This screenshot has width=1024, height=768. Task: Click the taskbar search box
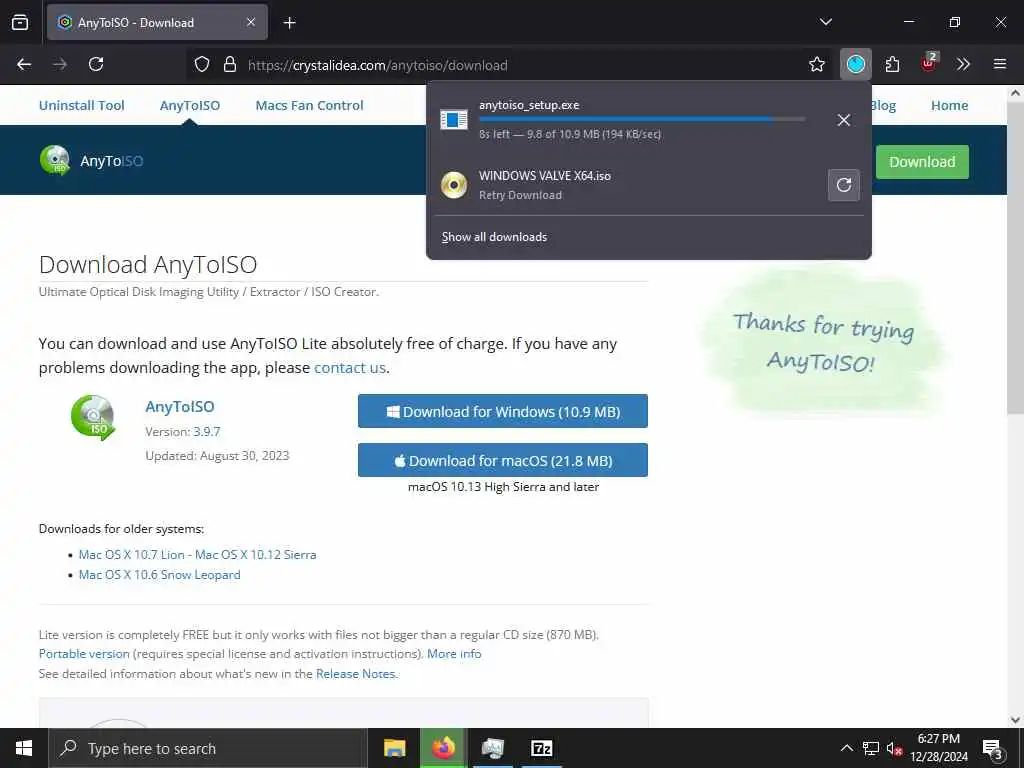coord(208,748)
